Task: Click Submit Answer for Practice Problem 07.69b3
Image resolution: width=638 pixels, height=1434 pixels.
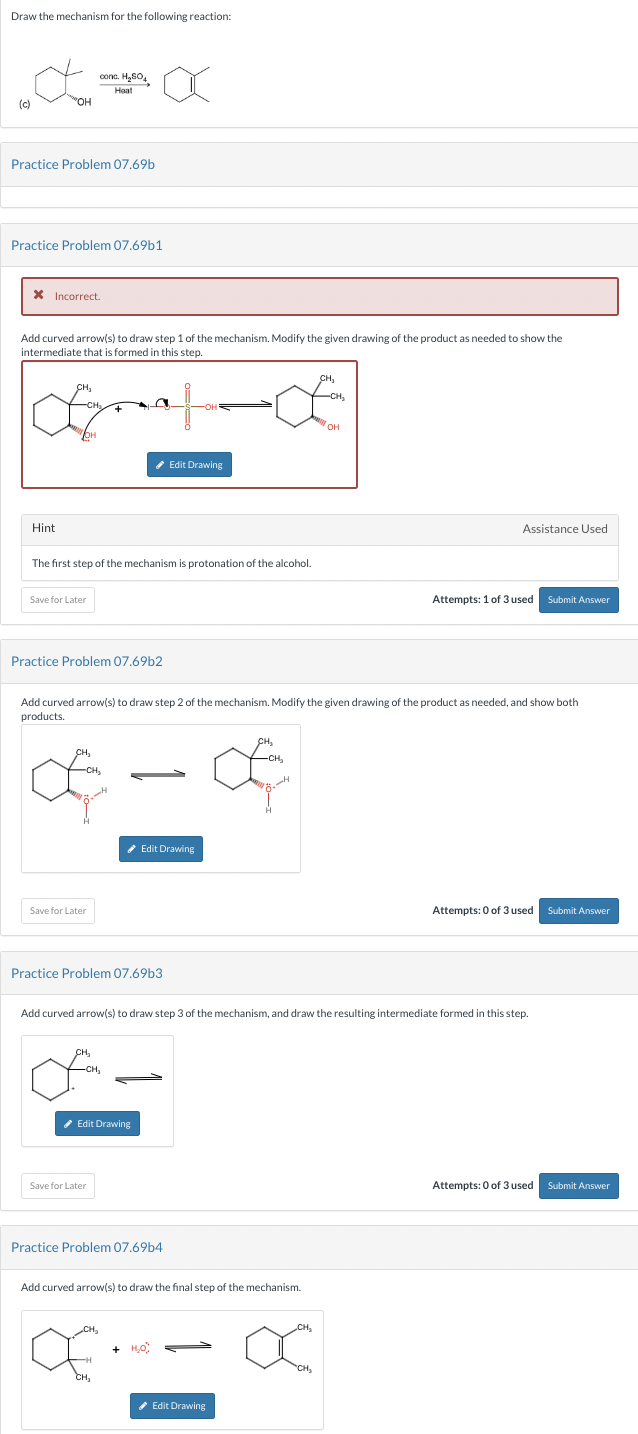Action: click(x=578, y=1185)
